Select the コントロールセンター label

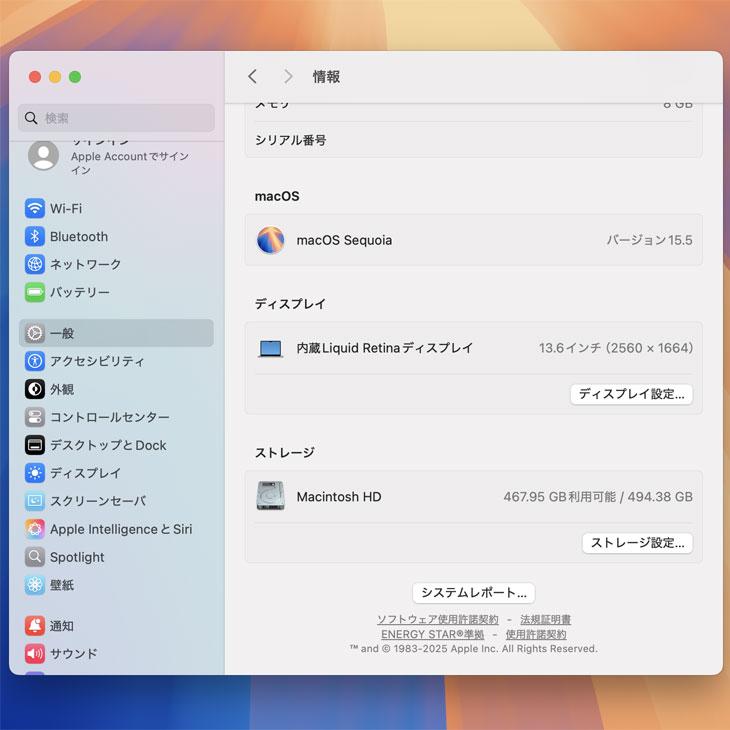pos(110,417)
